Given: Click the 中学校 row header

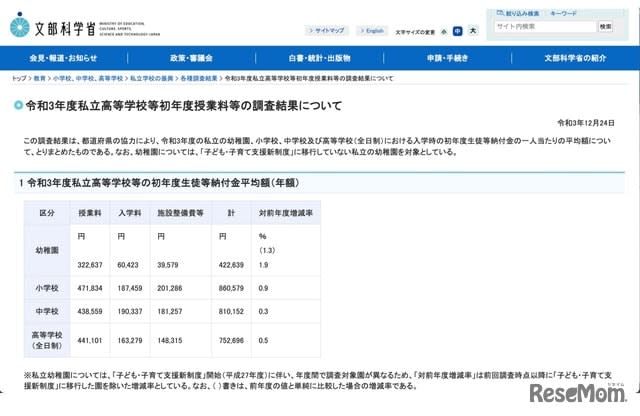Looking at the screenshot, I should [x=47, y=311].
